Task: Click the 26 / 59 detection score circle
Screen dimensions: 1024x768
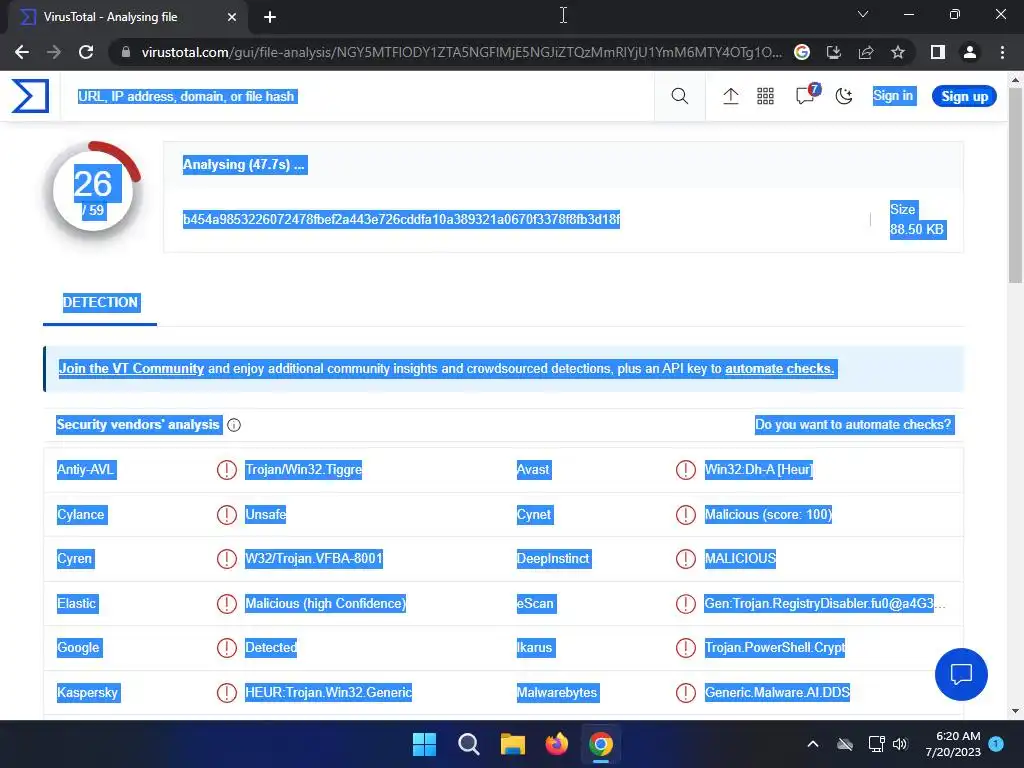Action: coord(93,191)
